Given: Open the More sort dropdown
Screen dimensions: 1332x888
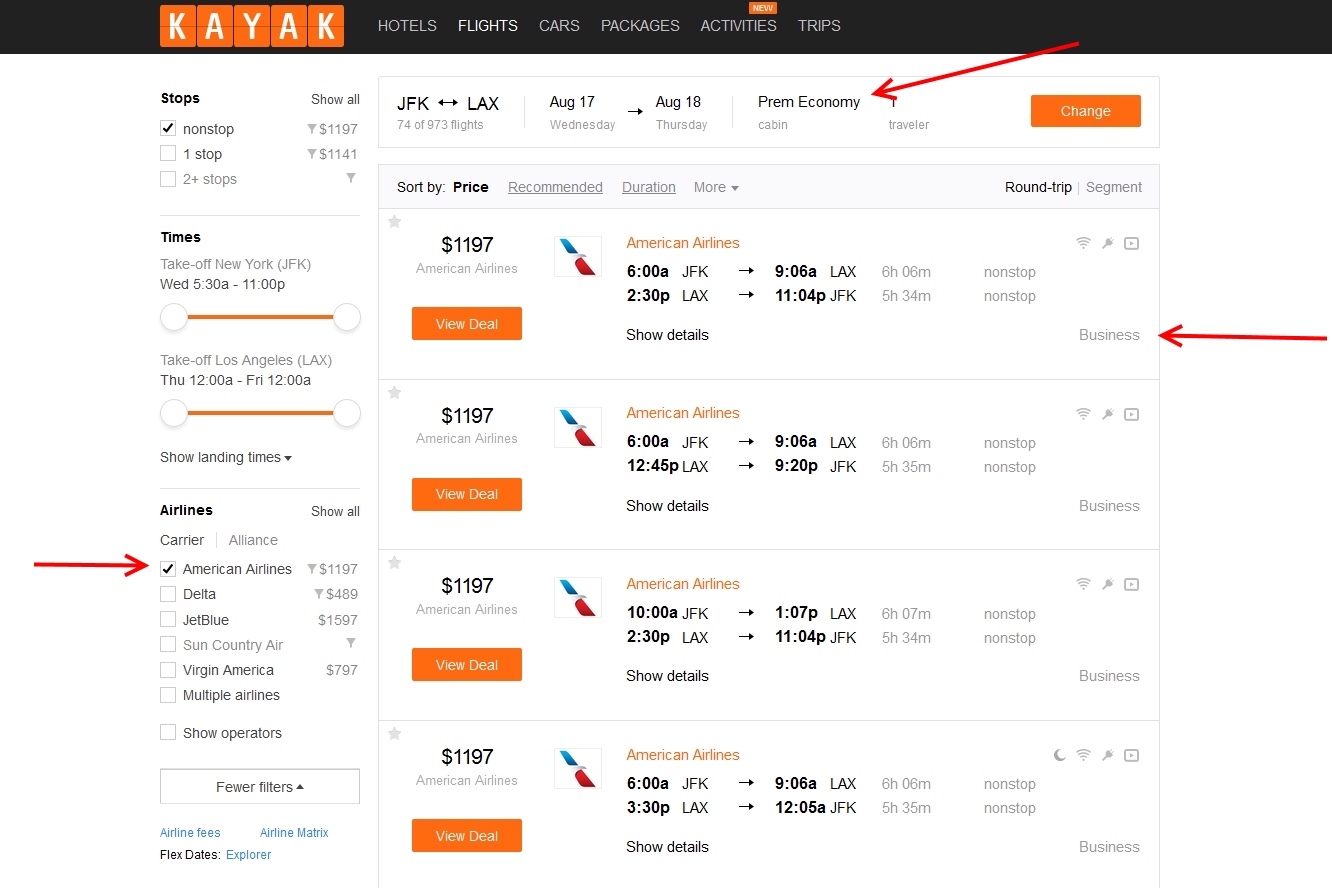Looking at the screenshot, I should coord(715,187).
